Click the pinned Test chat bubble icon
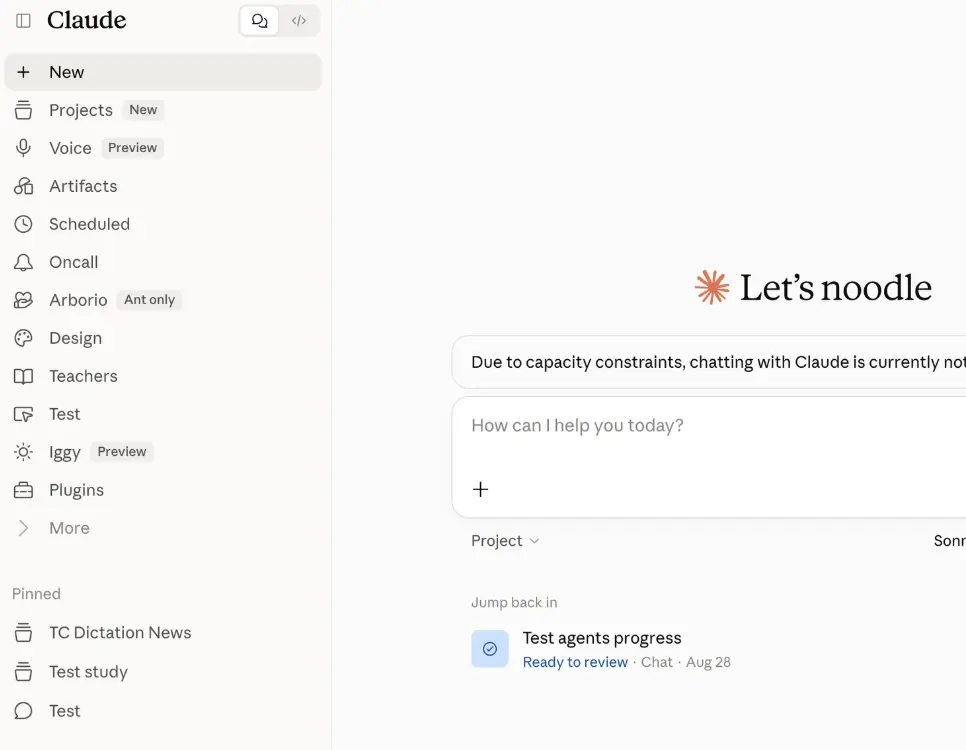This screenshot has height=750, width=966. 23,711
